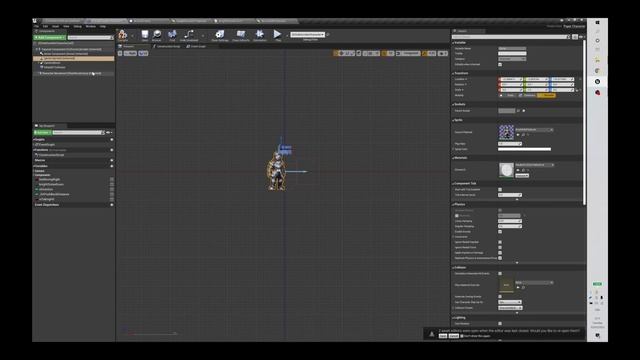Open the debug object filter dropdown
The height and width of the screenshot is (360, 640).
click(x=308, y=35)
